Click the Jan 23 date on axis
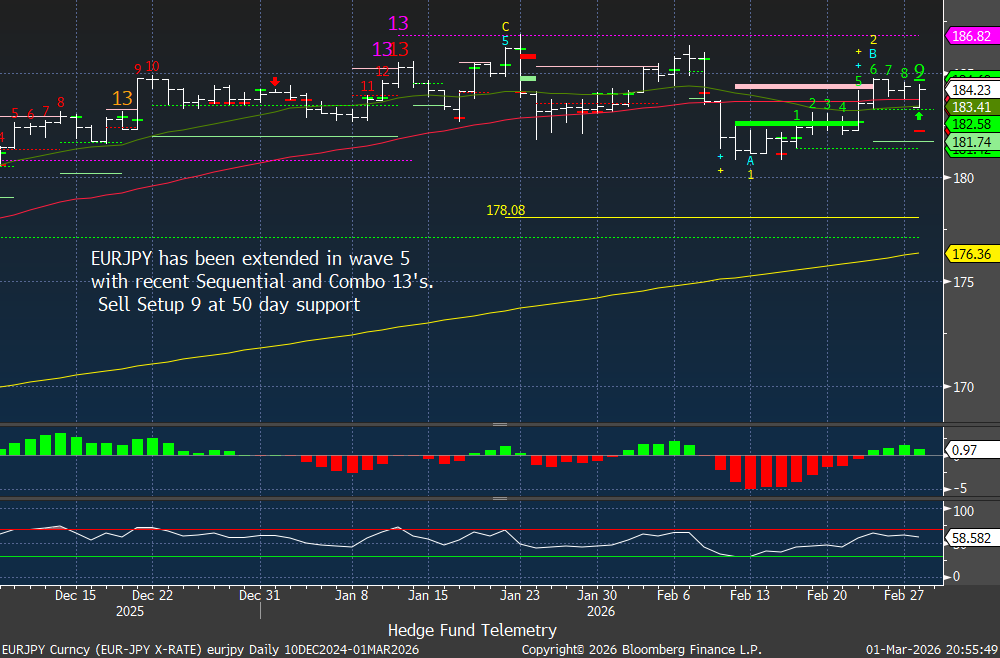This screenshot has height=658, width=1000. 520,595
